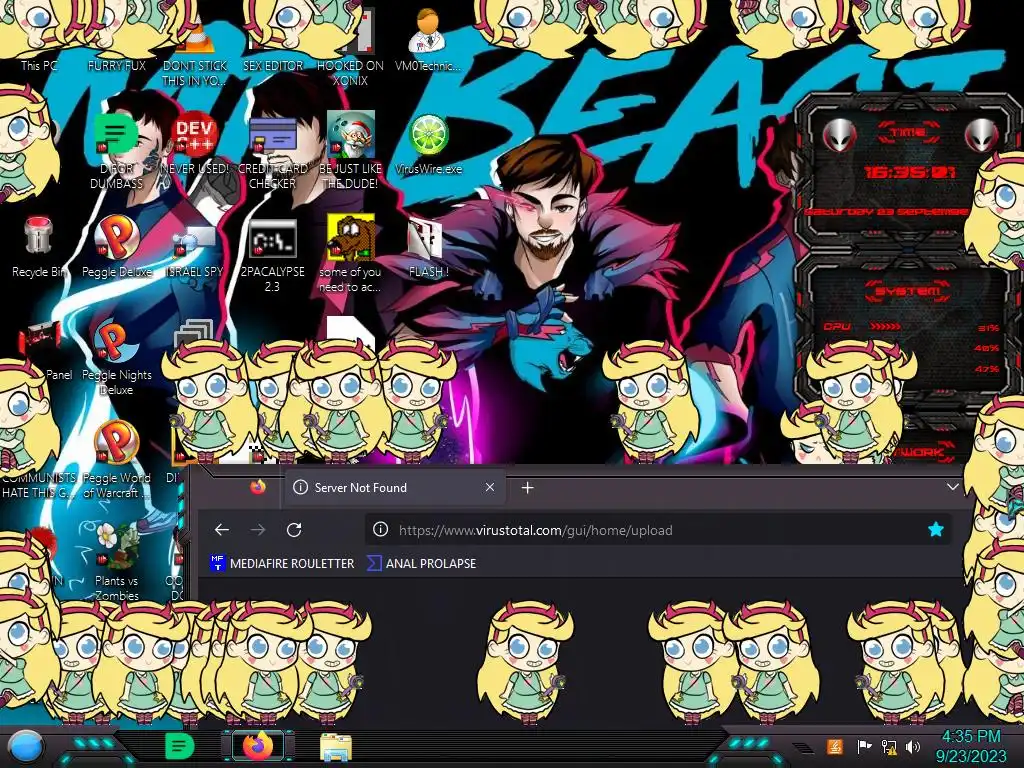
Task: Open File Explorer from the taskbar
Action: (336, 748)
